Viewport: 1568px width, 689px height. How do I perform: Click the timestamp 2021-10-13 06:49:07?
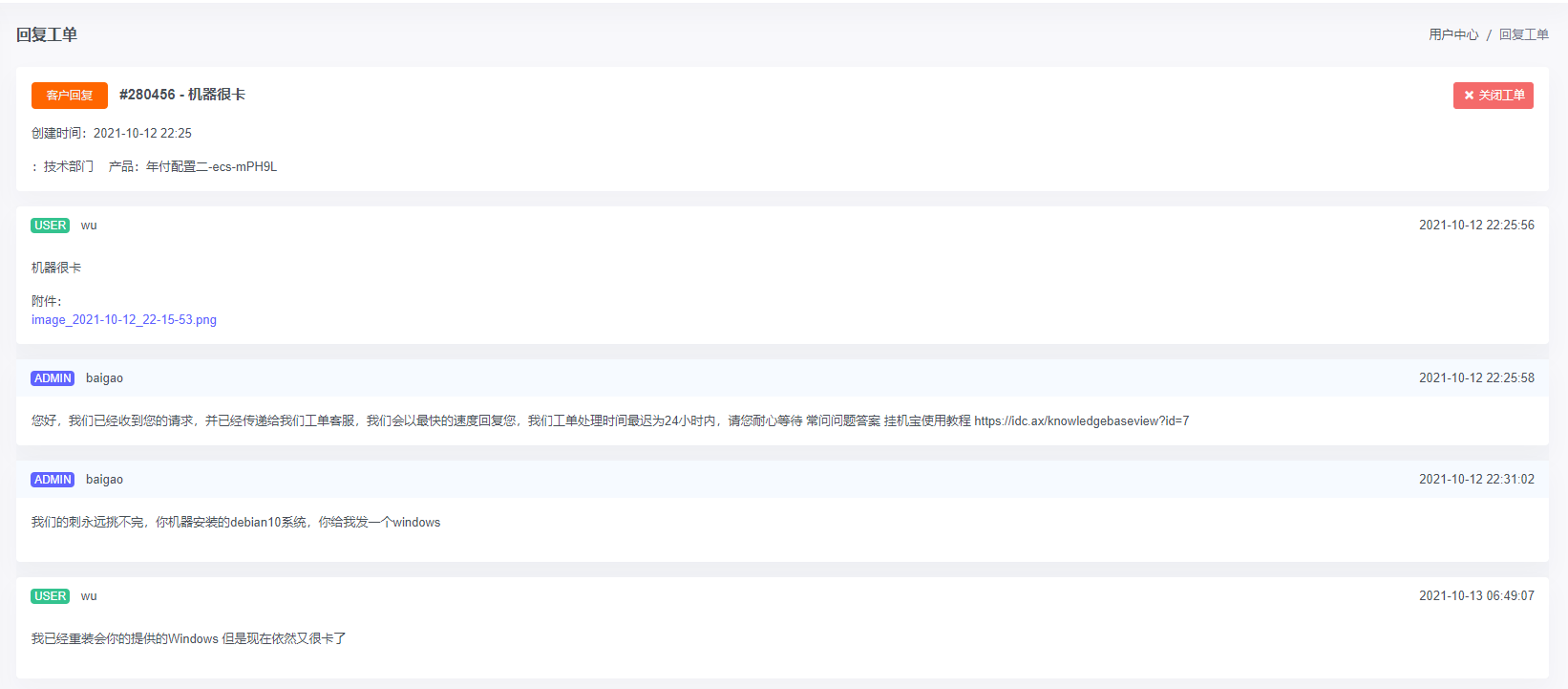1476,596
